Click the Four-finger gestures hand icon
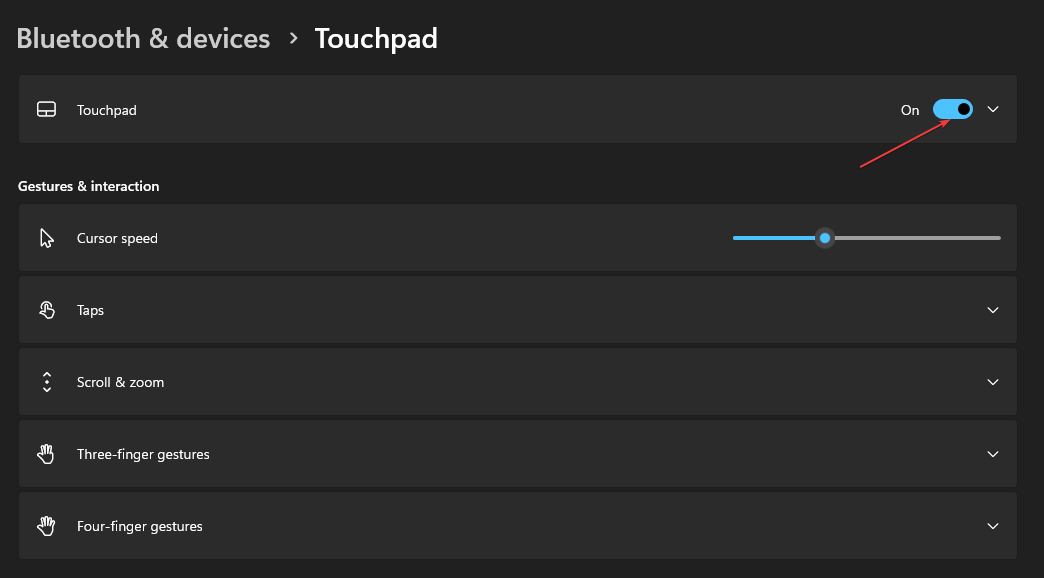1044x578 pixels. point(46,526)
